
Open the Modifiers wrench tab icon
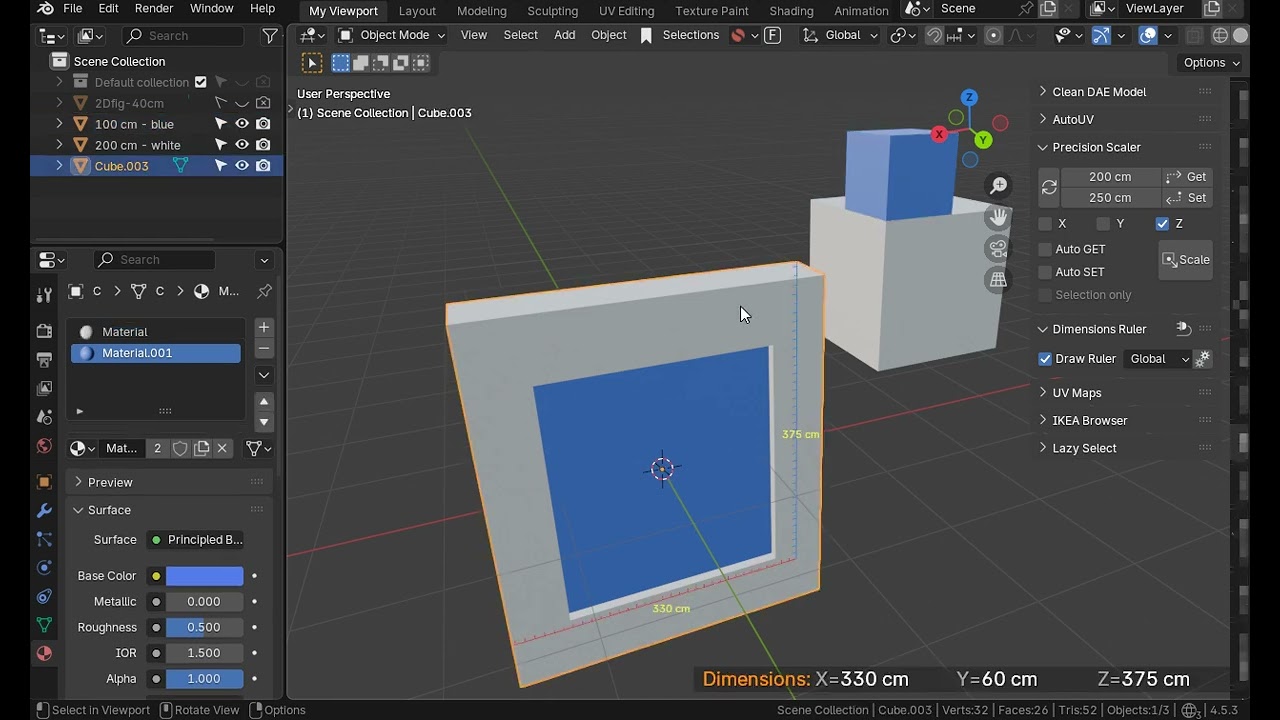pos(44,510)
